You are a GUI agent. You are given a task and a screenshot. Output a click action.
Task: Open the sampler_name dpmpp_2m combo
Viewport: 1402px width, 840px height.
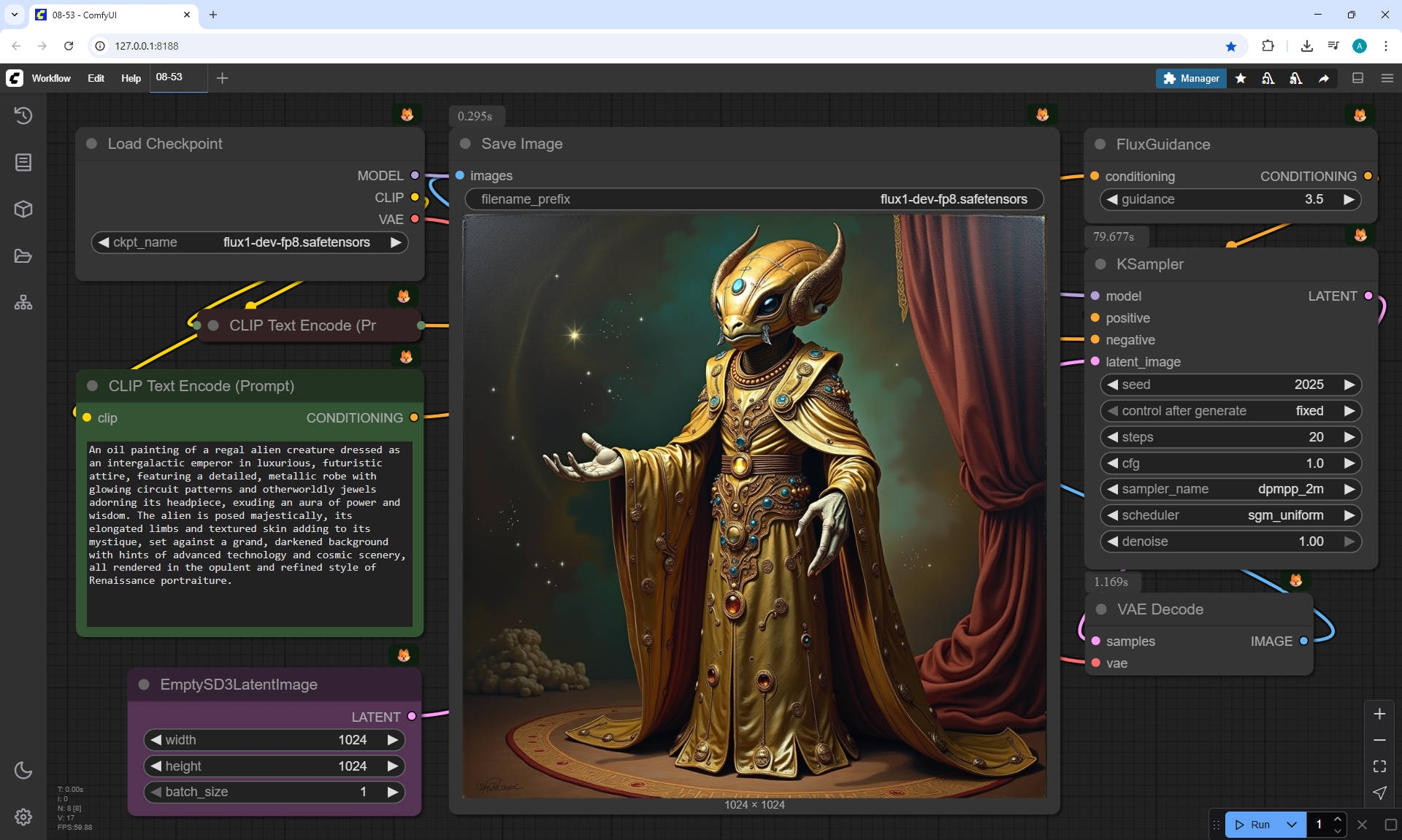tap(1230, 489)
